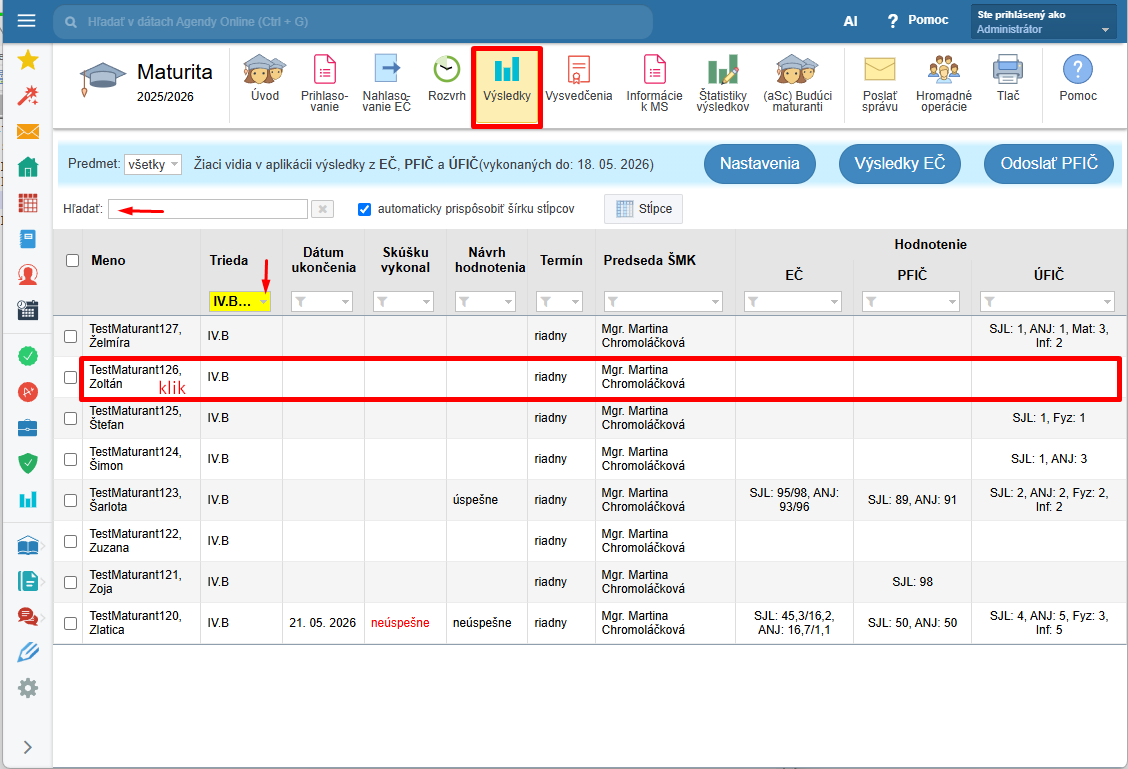Focus the global search field

click(352, 22)
